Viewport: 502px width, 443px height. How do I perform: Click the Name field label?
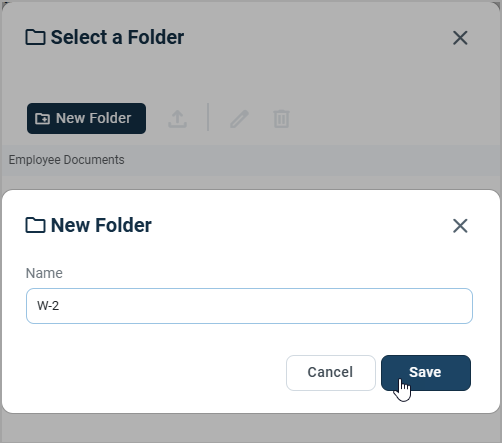point(44,273)
